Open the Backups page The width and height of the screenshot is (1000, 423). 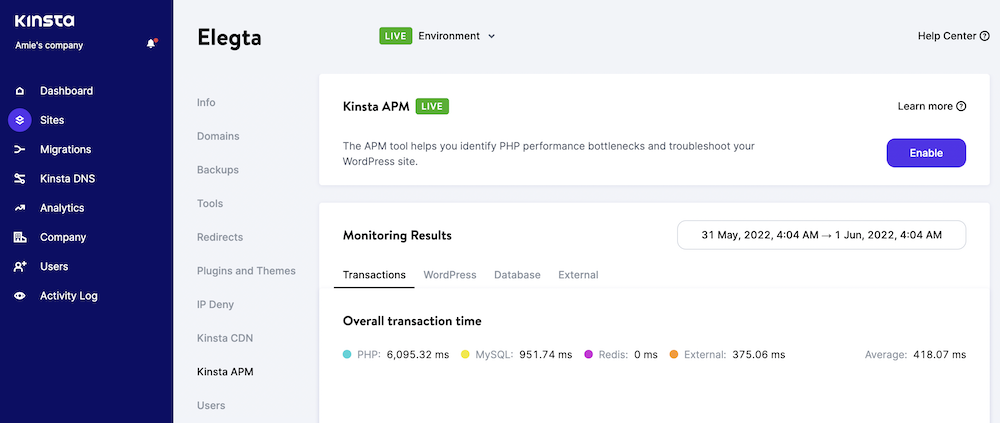click(218, 170)
